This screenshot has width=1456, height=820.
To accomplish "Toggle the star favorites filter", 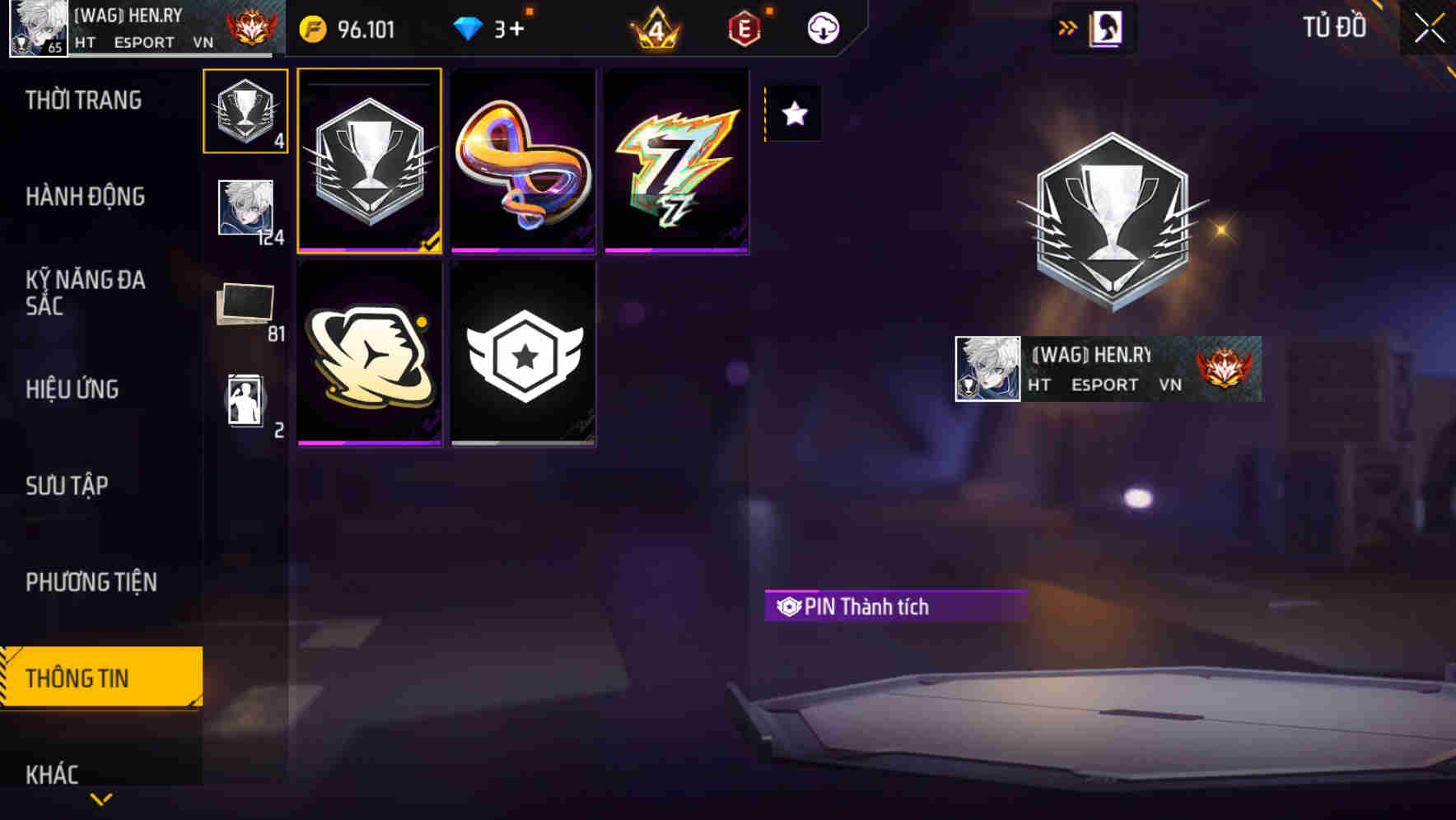I will 794,114.
